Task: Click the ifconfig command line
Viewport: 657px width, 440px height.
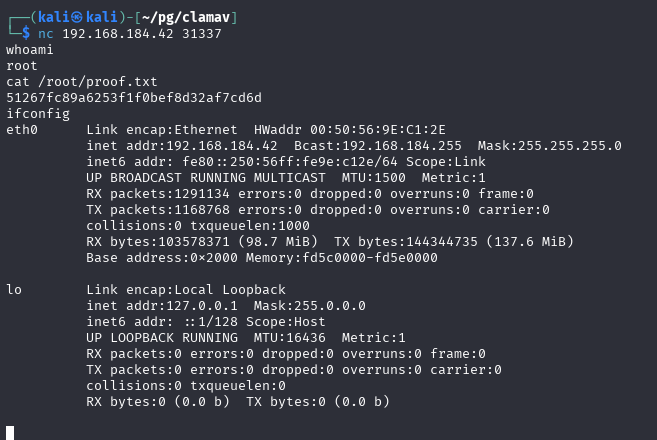Action: click(38, 114)
